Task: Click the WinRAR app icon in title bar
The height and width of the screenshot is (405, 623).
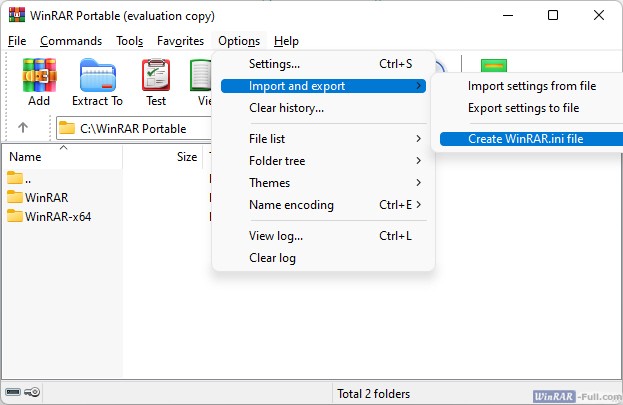Action: 16,16
